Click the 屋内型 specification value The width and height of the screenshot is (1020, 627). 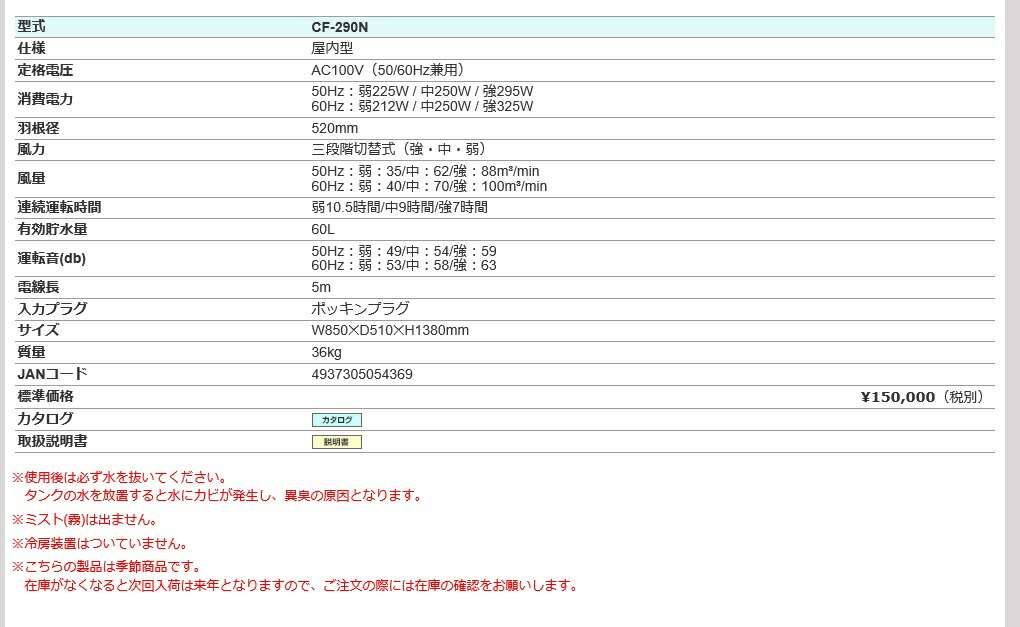[329, 48]
